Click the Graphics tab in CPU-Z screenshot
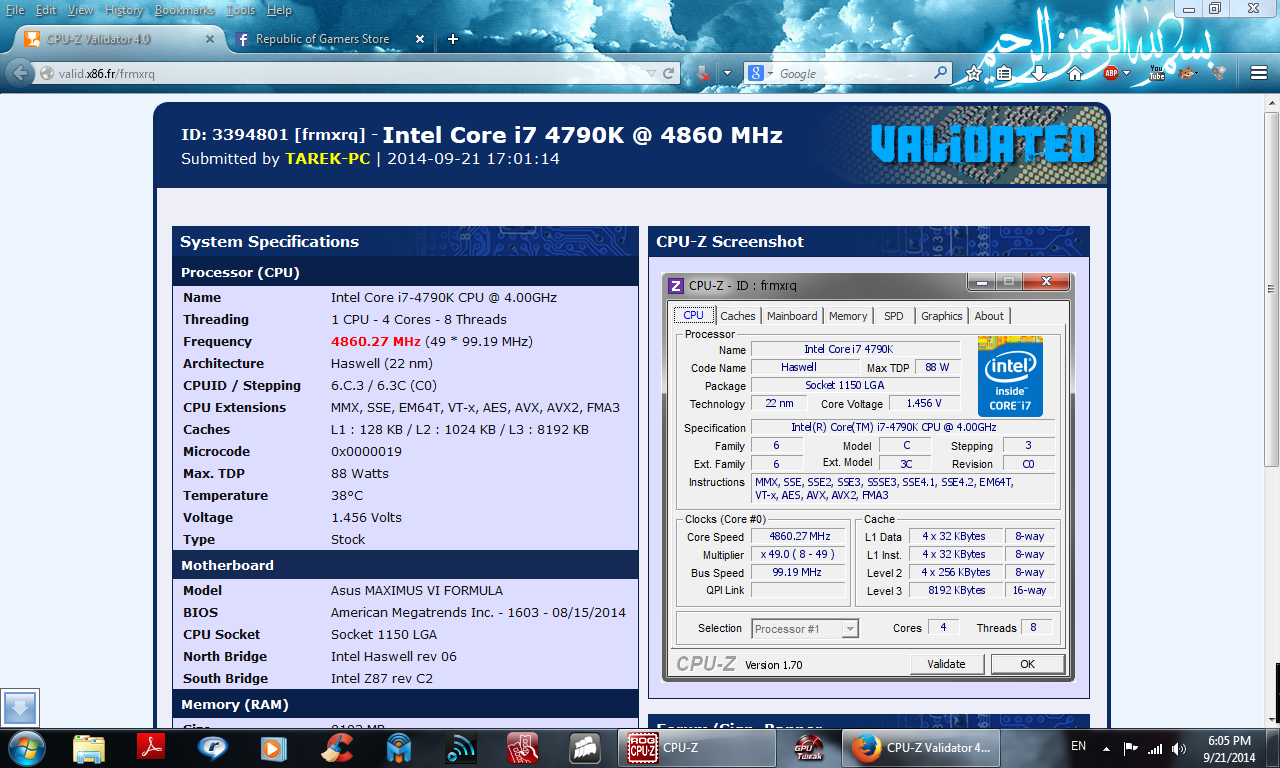 942,316
